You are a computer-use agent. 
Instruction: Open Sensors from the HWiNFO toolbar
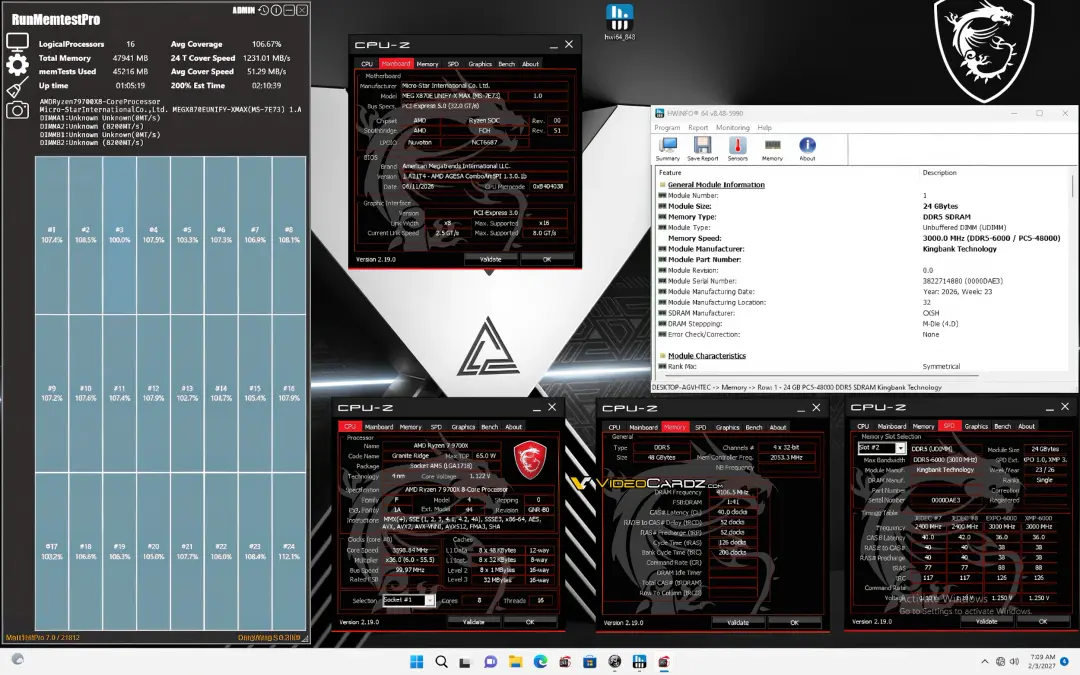click(738, 149)
